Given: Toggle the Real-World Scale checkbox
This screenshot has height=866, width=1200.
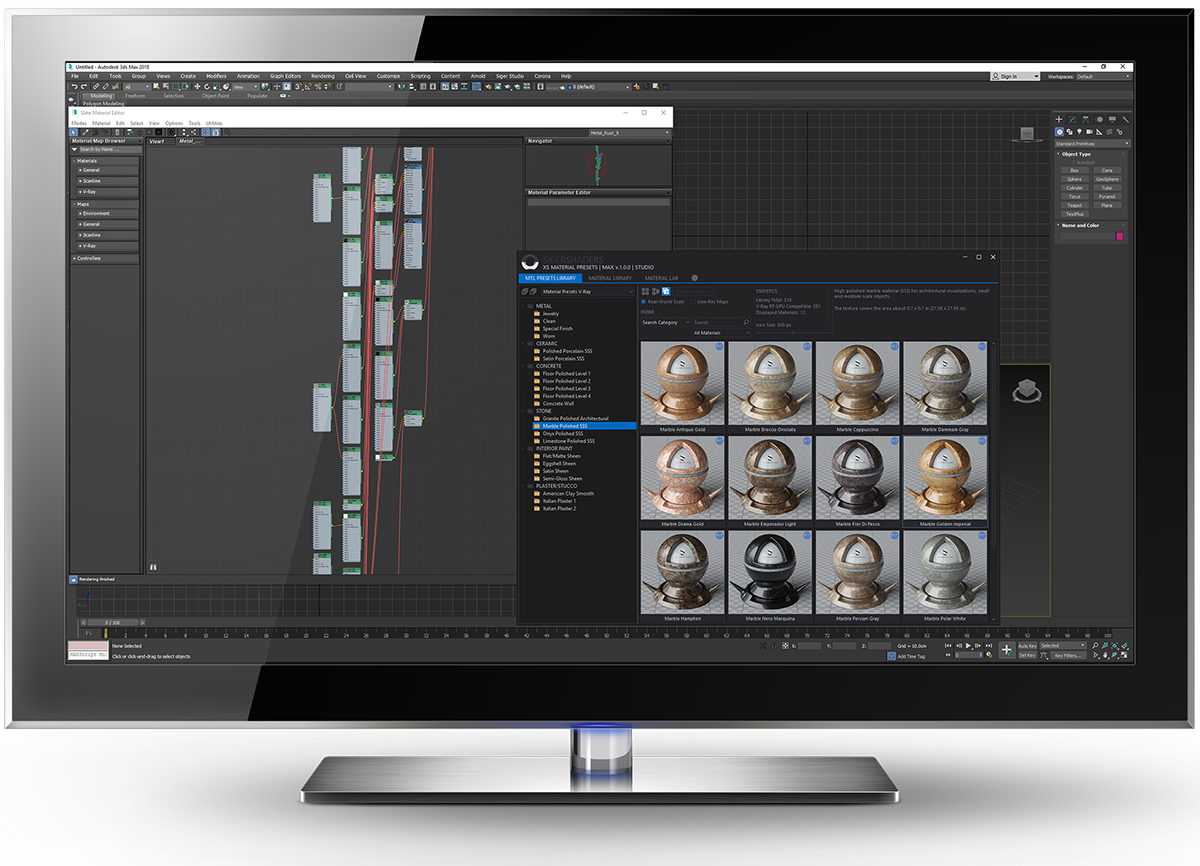Looking at the screenshot, I should click(x=643, y=301).
